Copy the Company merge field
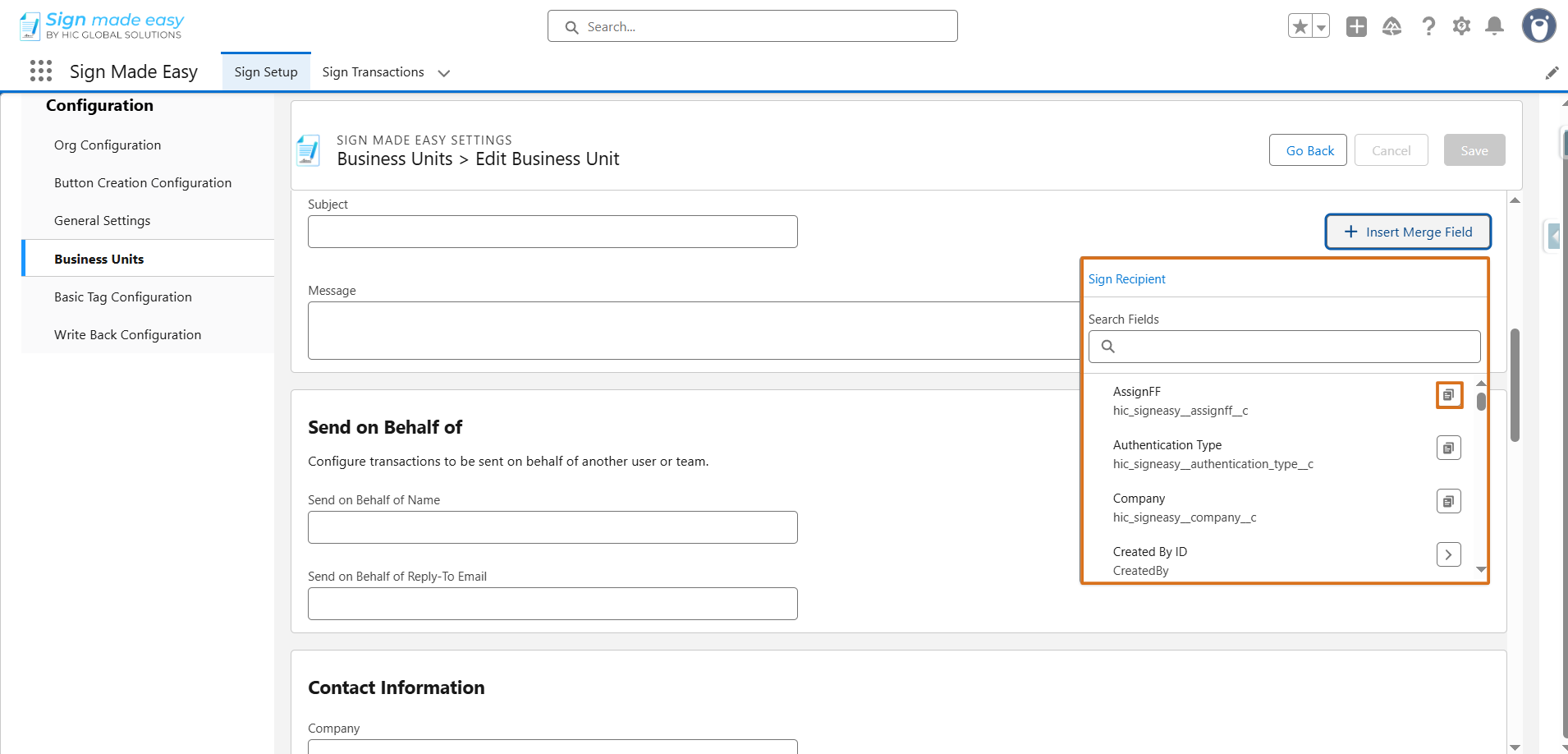Screen dimensions: 1568x754 (1449, 502)
